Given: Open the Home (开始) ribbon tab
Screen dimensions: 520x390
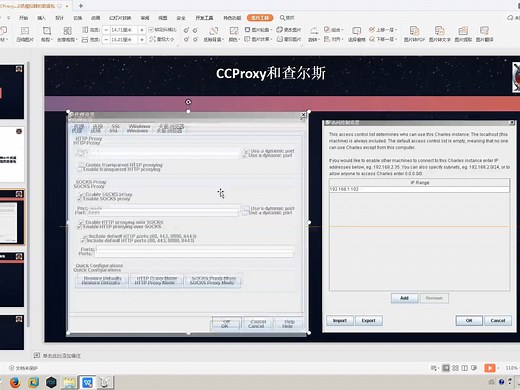Looking at the screenshot, I should tap(23, 18).
